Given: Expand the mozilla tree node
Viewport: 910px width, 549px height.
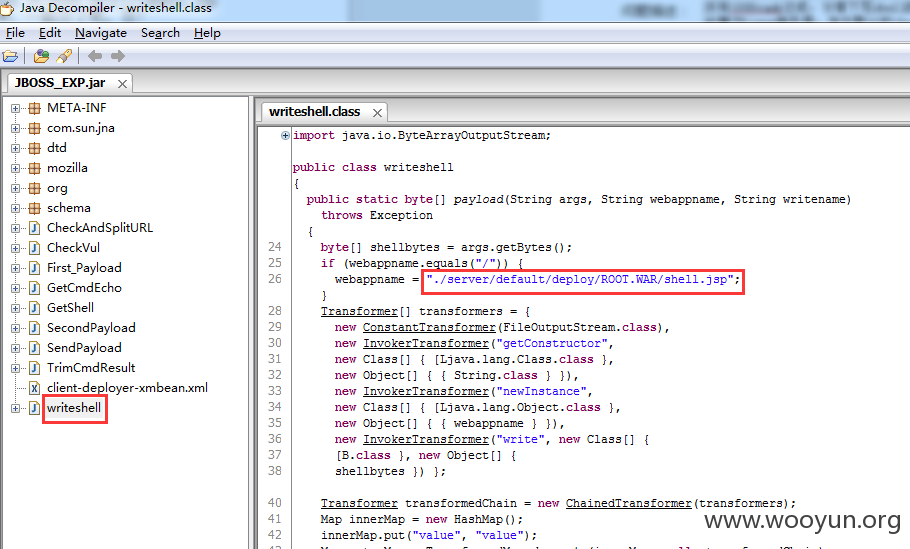Looking at the screenshot, I should [x=16, y=168].
